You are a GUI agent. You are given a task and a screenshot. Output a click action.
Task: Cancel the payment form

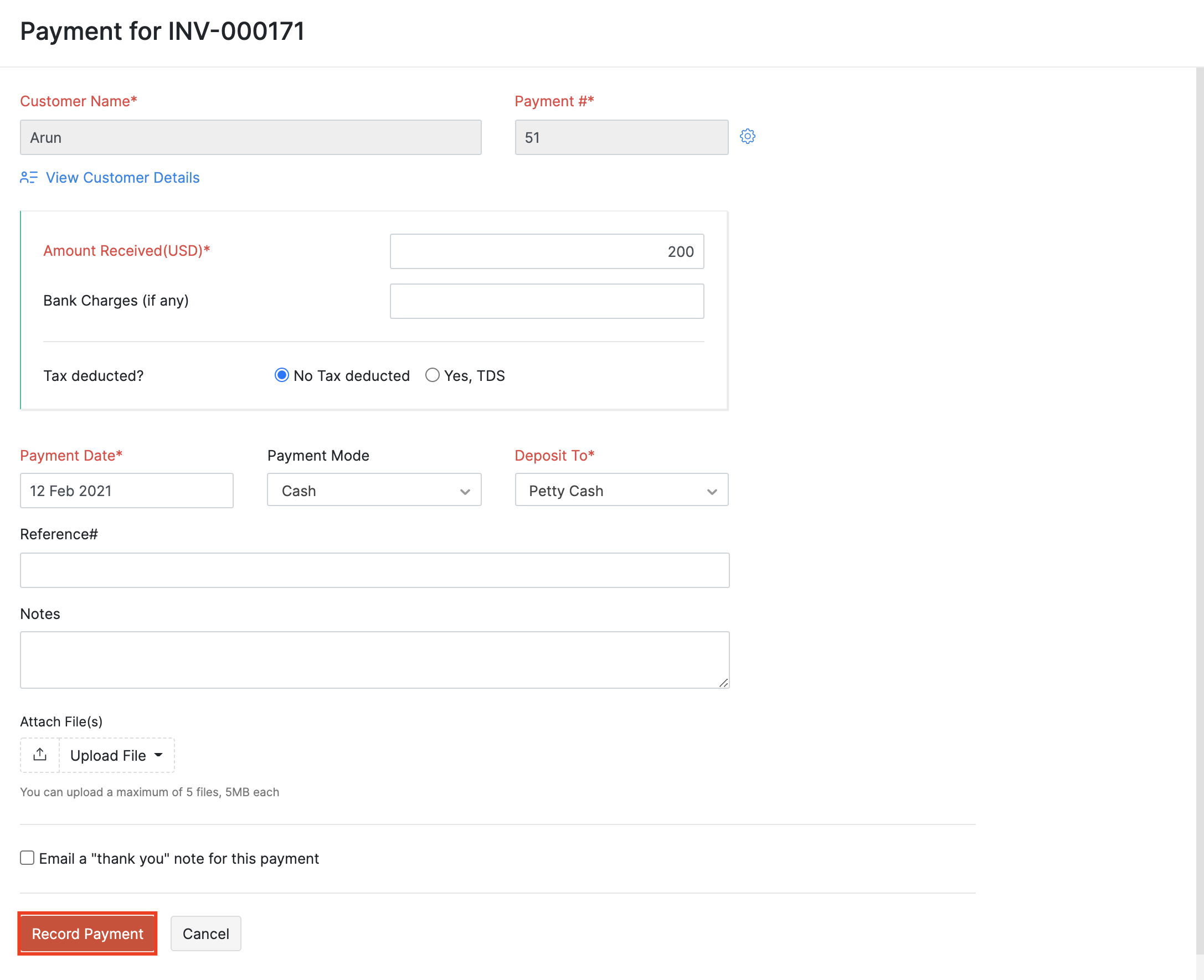(205, 933)
